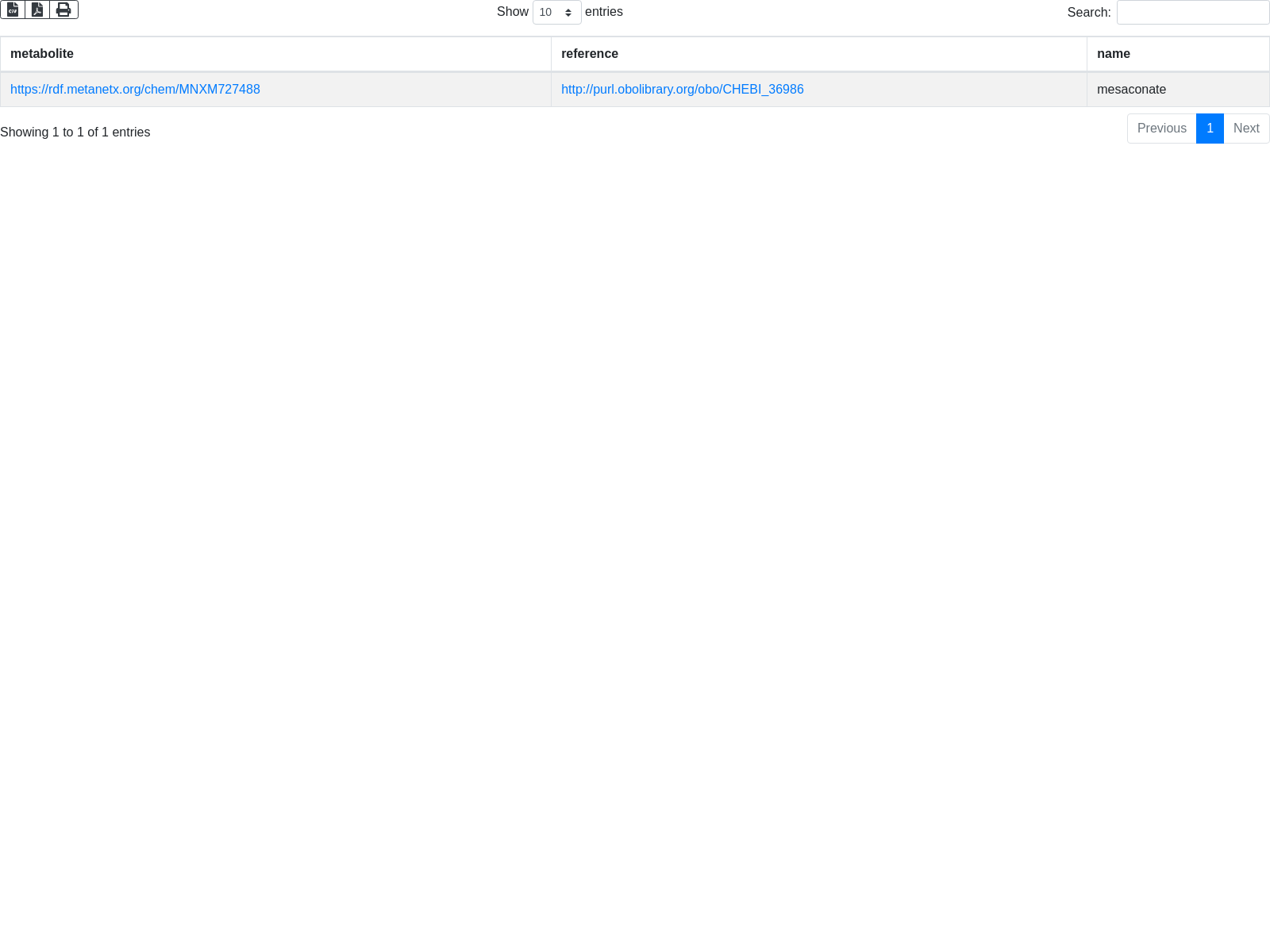Export the table as PDF
This screenshot has width=1270, height=952.
(x=37, y=10)
